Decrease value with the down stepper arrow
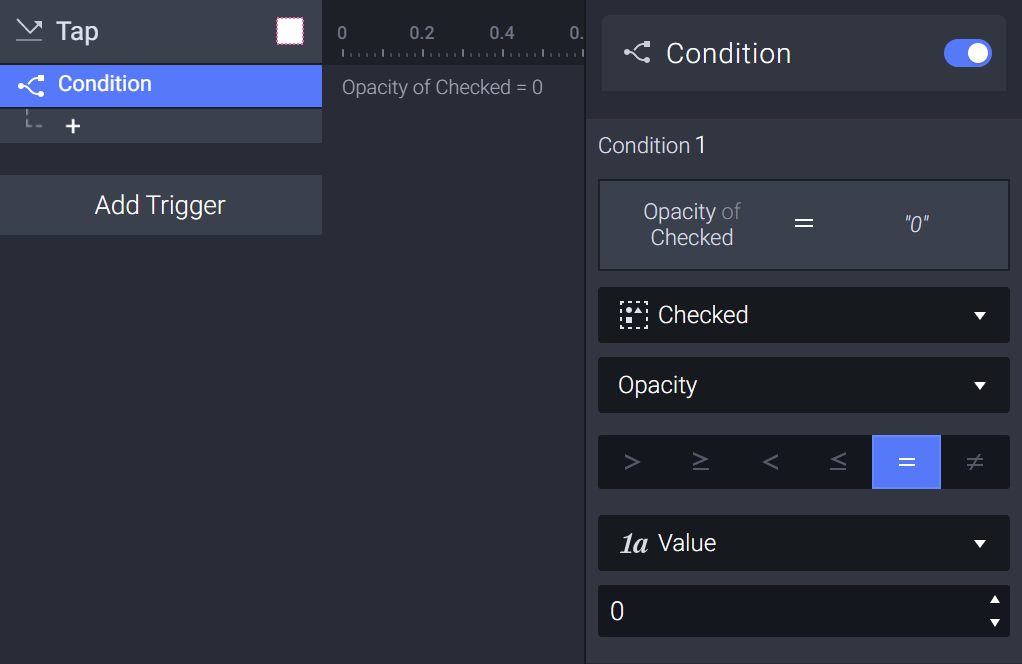This screenshot has width=1022, height=664. tap(995, 623)
